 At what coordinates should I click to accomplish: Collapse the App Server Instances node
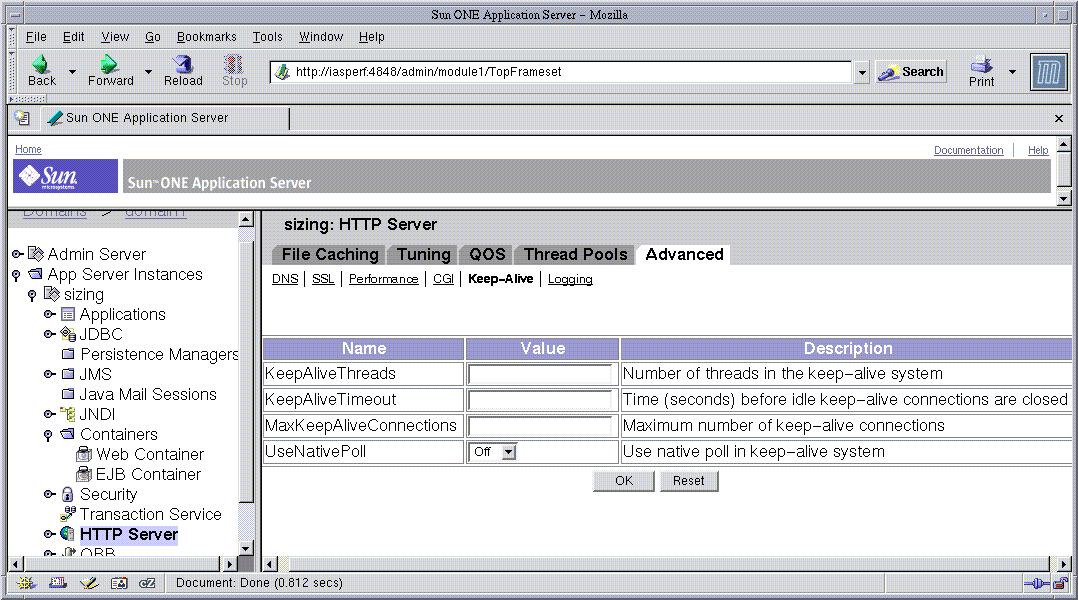17,275
